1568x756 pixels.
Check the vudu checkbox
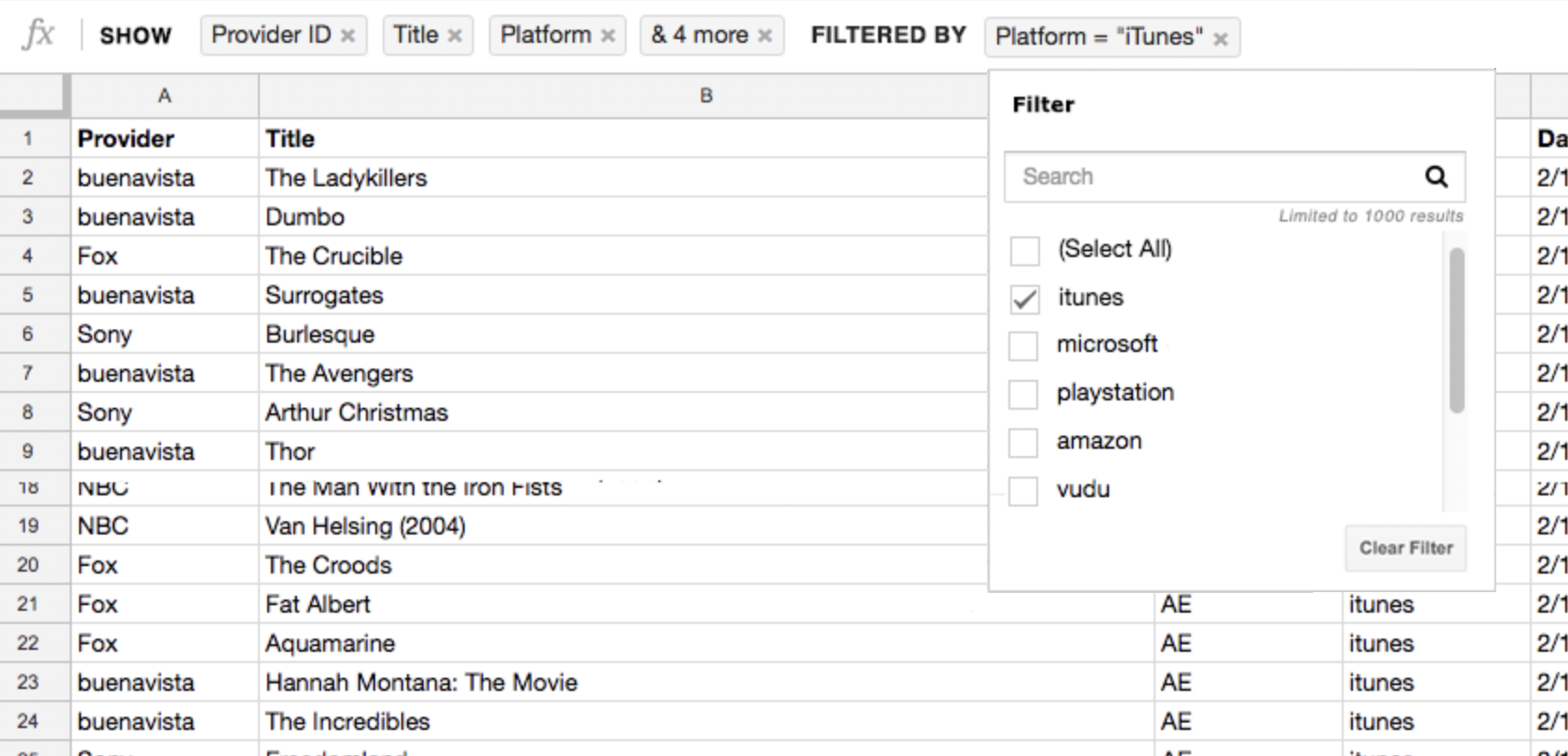[1023, 491]
